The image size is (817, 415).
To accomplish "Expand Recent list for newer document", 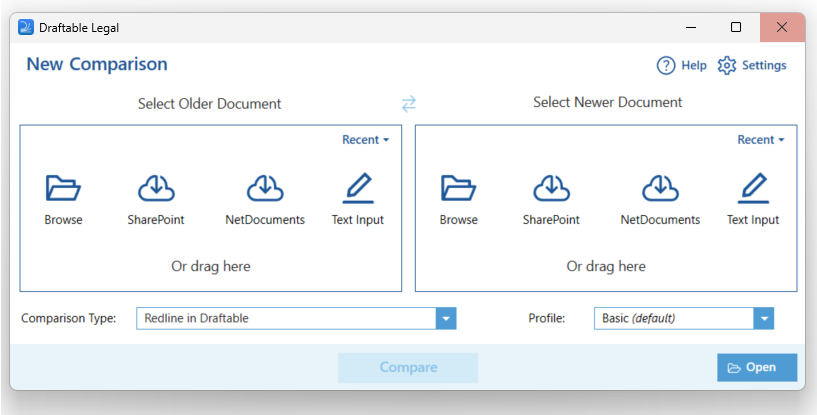I will pos(760,140).
